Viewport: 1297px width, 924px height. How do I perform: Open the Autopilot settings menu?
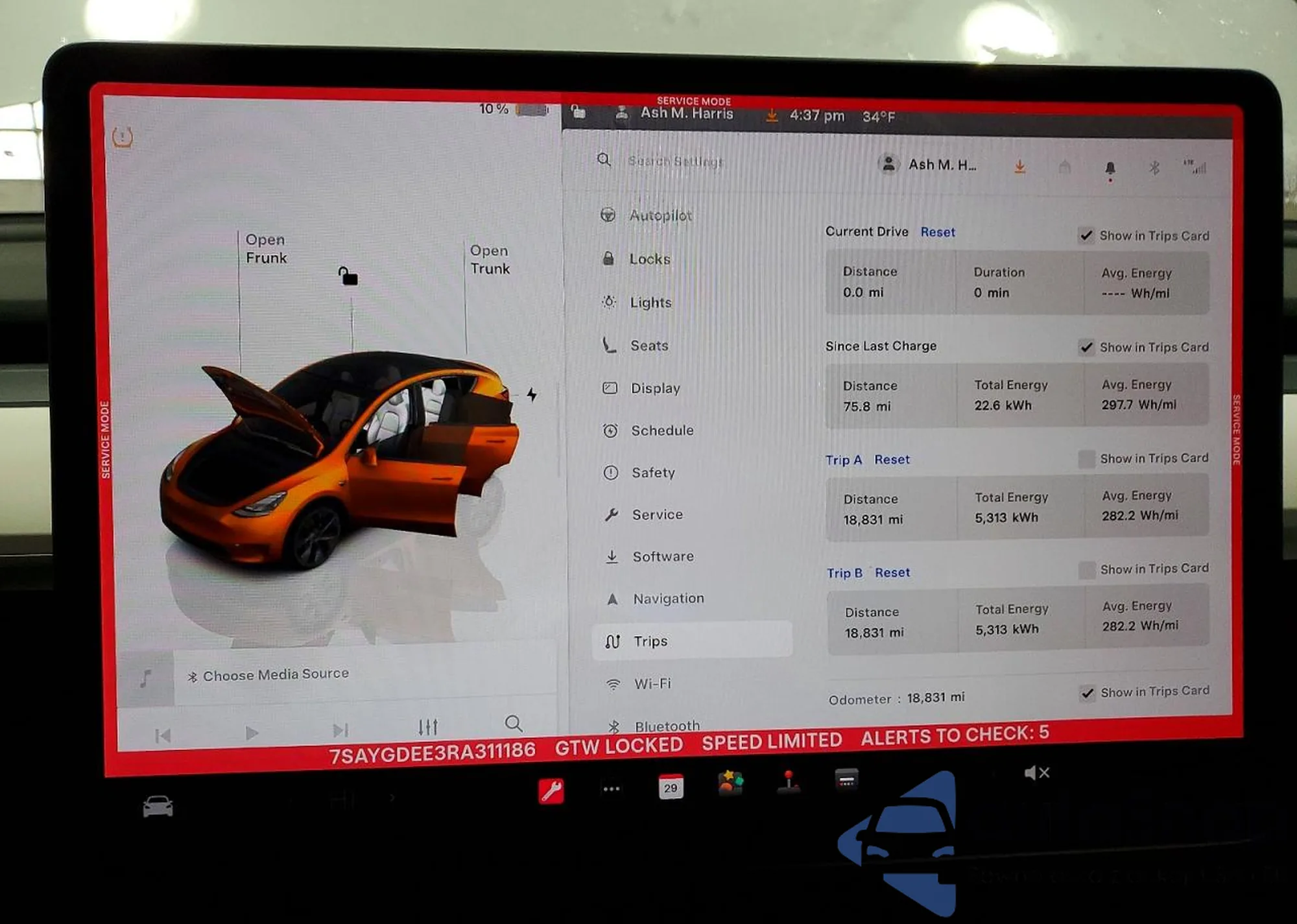pyautogui.click(x=660, y=215)
